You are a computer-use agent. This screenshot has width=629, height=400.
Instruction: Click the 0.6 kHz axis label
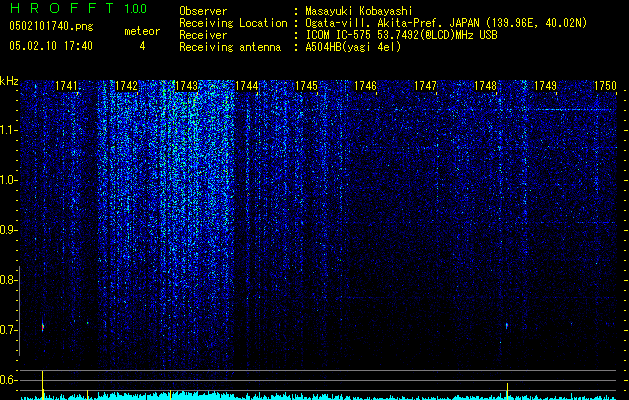tap(8, 380)
